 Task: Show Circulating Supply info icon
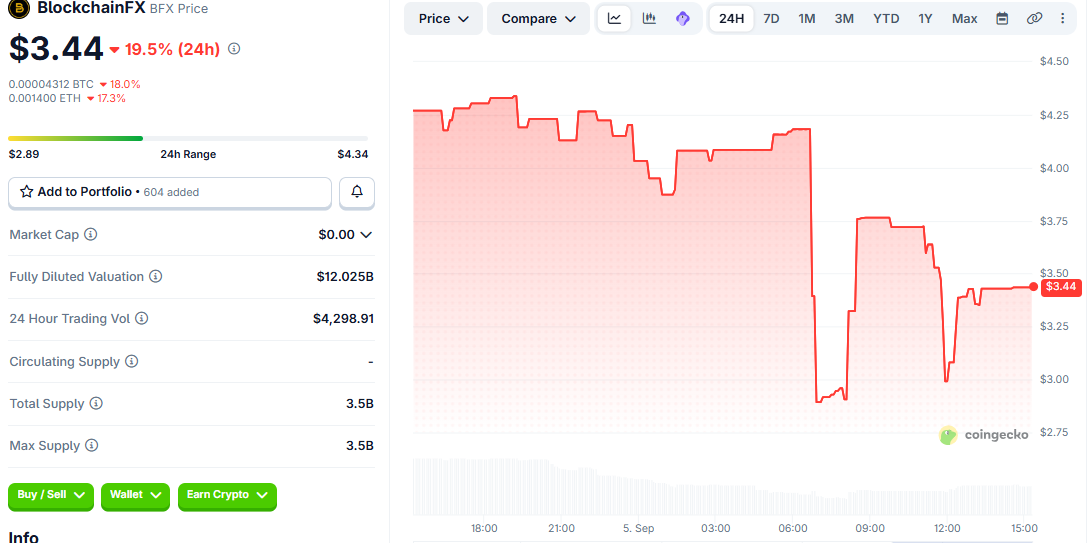(131, 362)
